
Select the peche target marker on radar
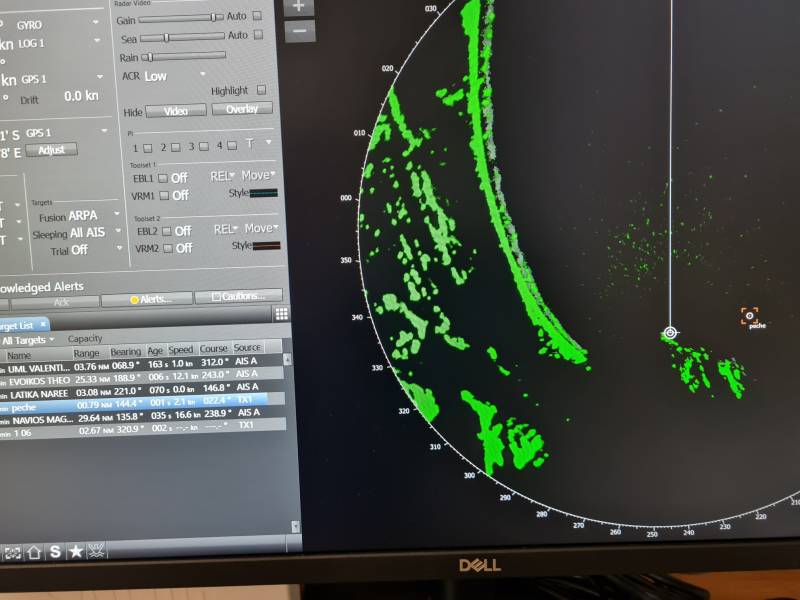tap(749, 315)
